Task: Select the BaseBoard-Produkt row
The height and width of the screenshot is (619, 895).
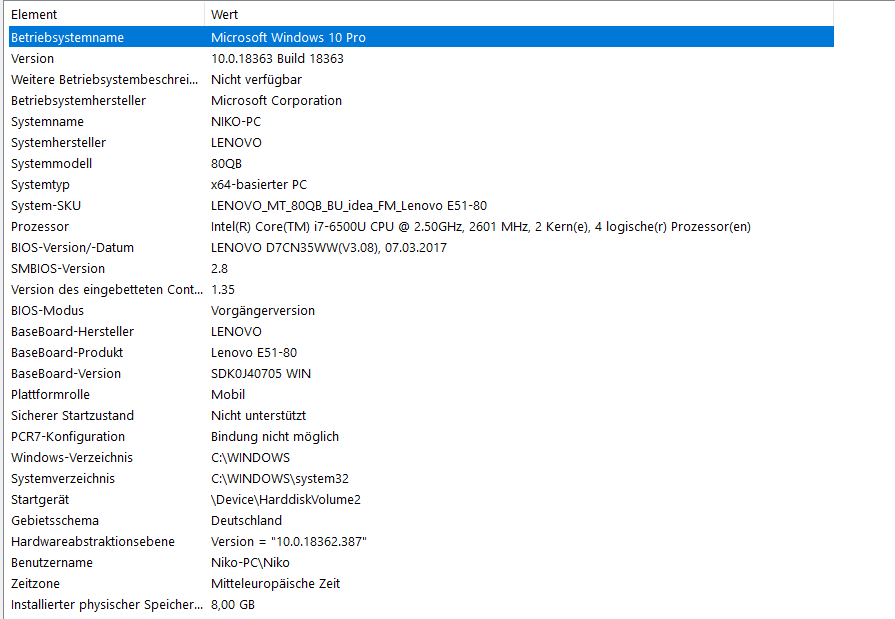Action: click(421, 352)
